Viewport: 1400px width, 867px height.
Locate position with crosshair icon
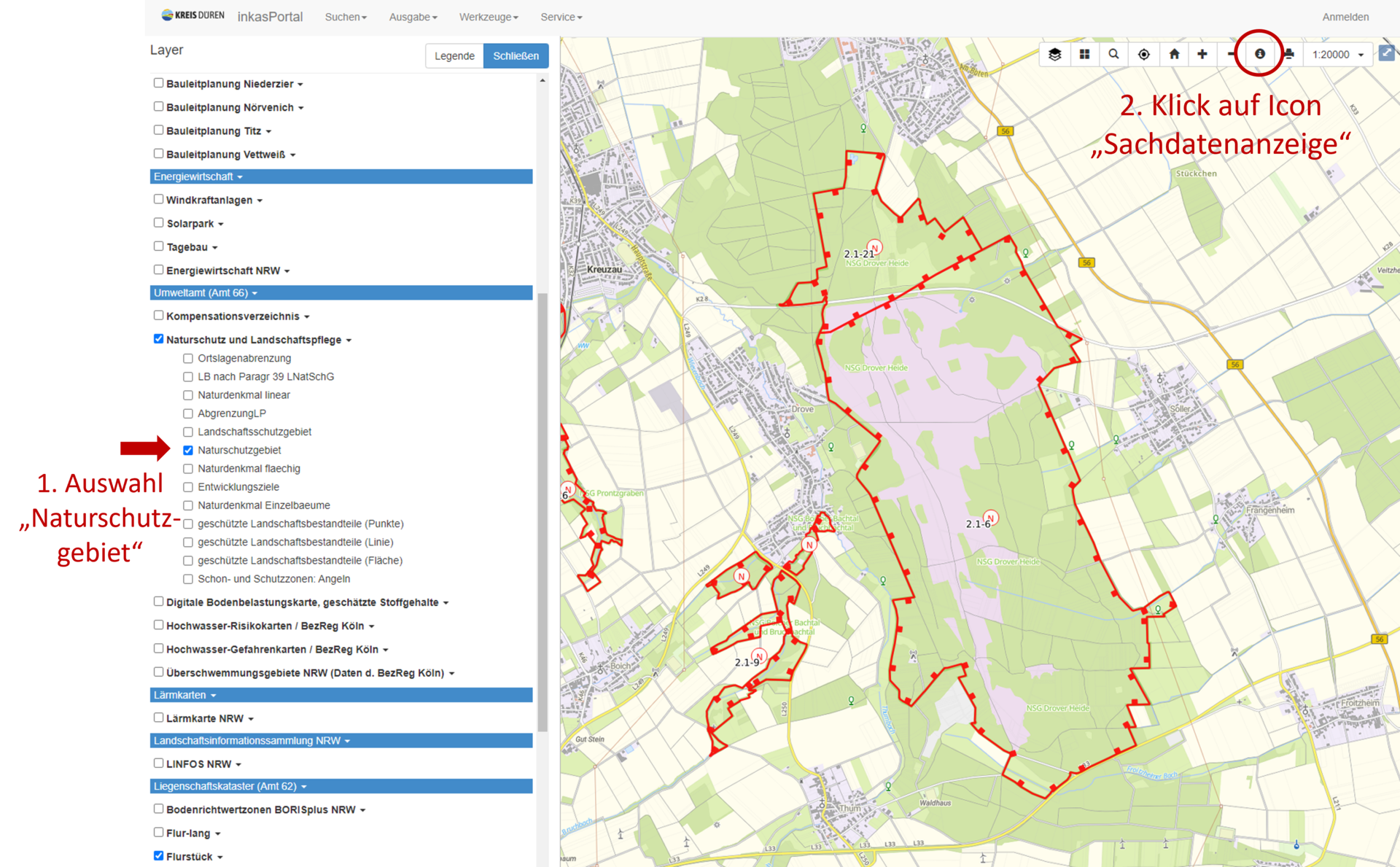[1143, 54]
